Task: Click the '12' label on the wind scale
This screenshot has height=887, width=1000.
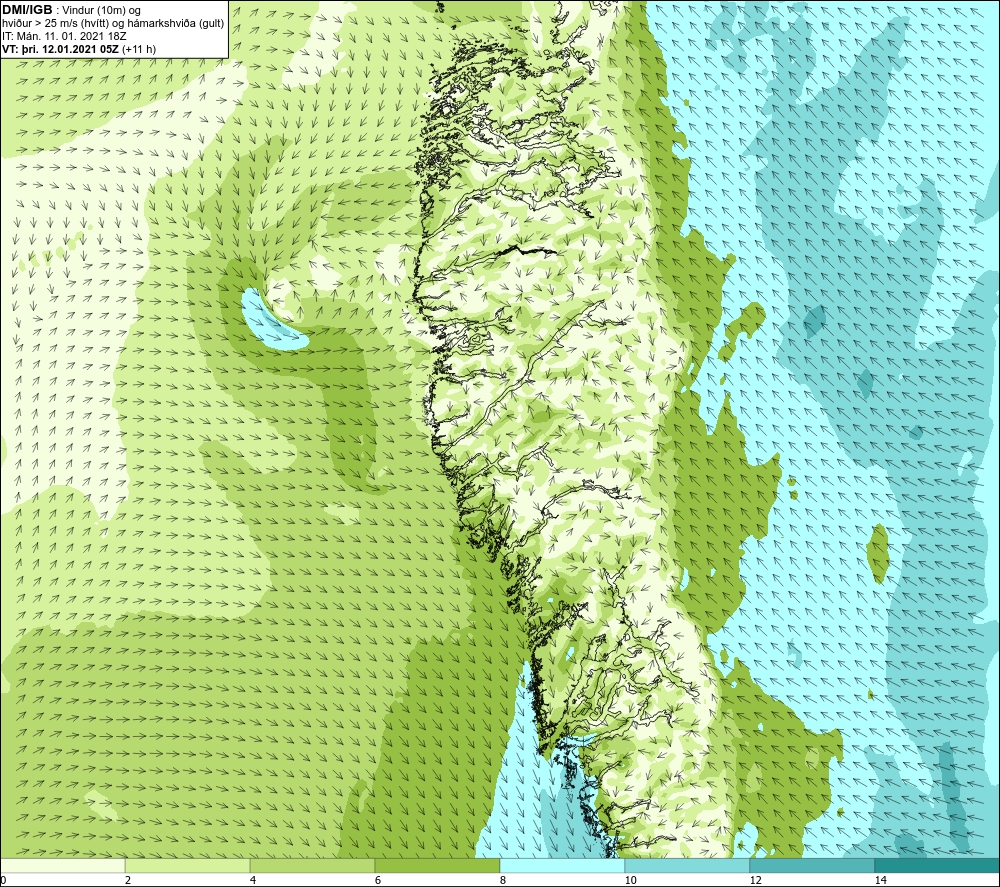Action: tap(755, 880)
